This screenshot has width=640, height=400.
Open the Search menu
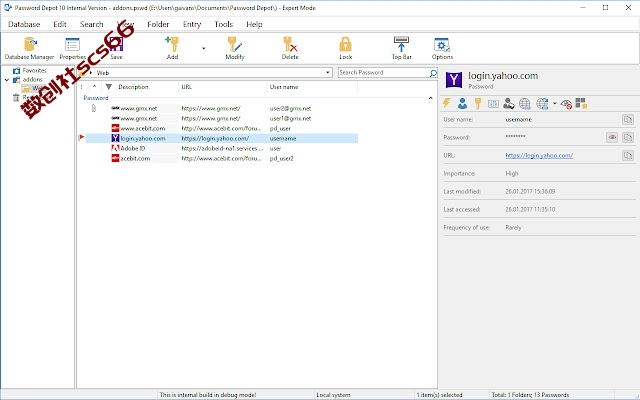click(x=91, y=24)
